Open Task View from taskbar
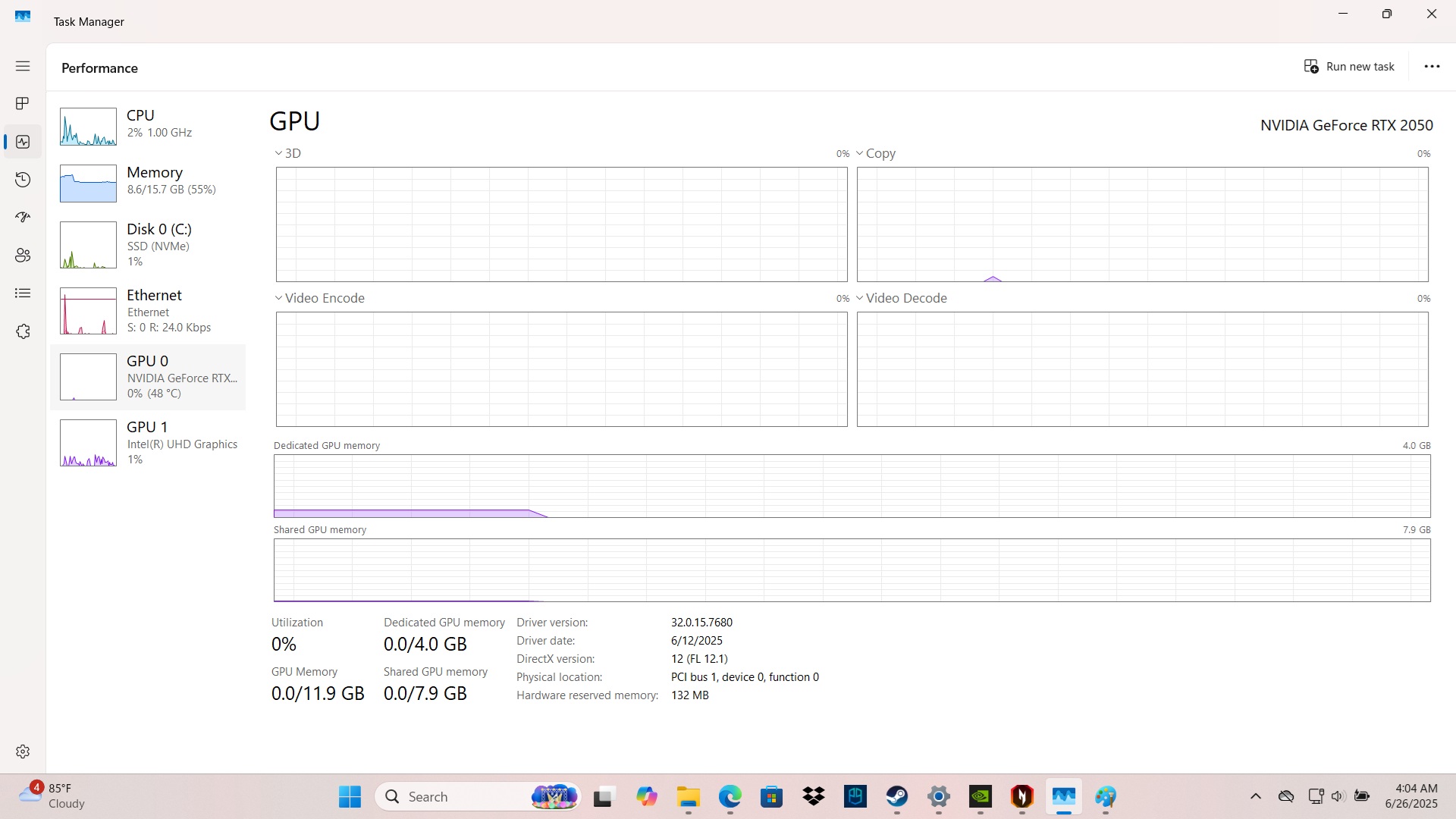1456x819 pixels. click(x=603, y=796)
